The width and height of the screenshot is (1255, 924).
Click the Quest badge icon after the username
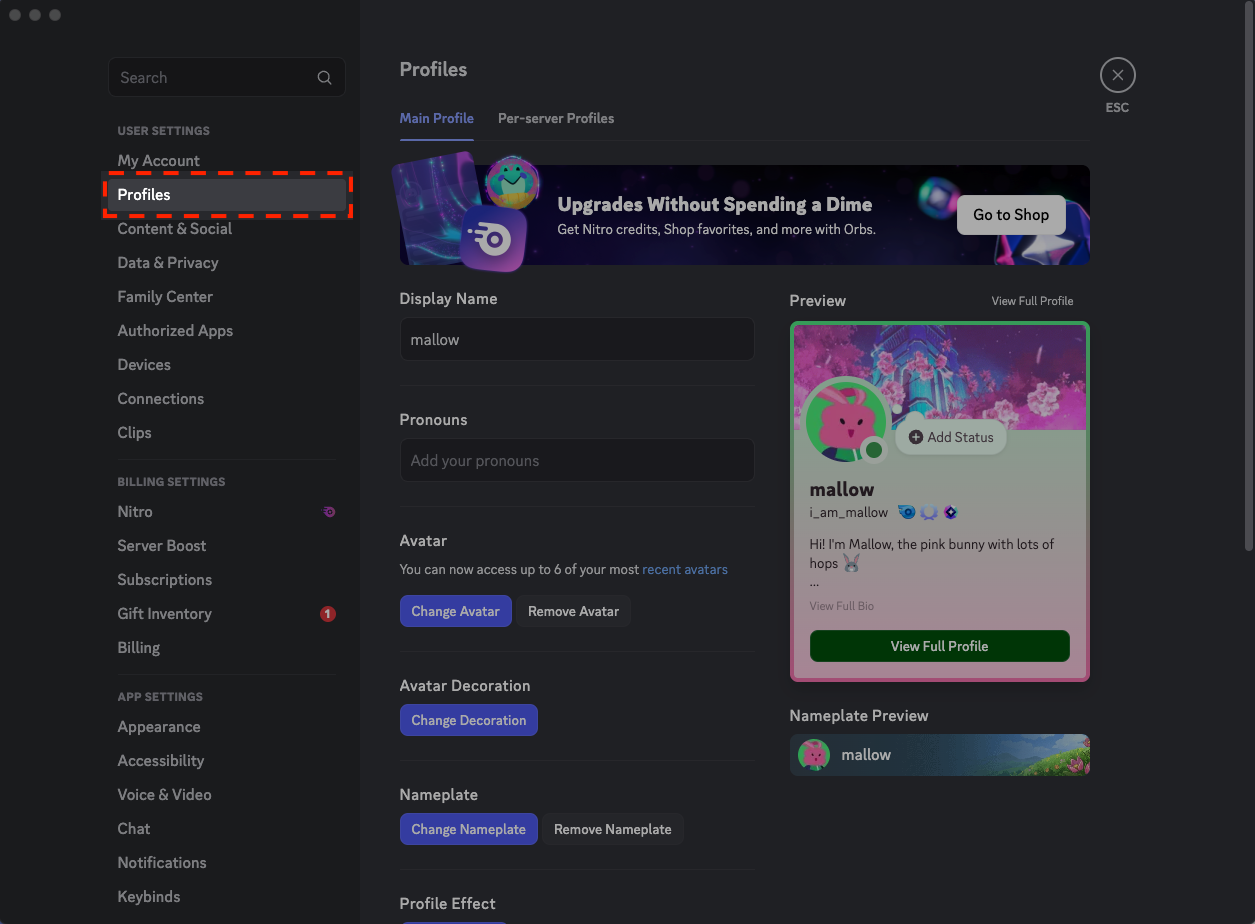point(950,511)
